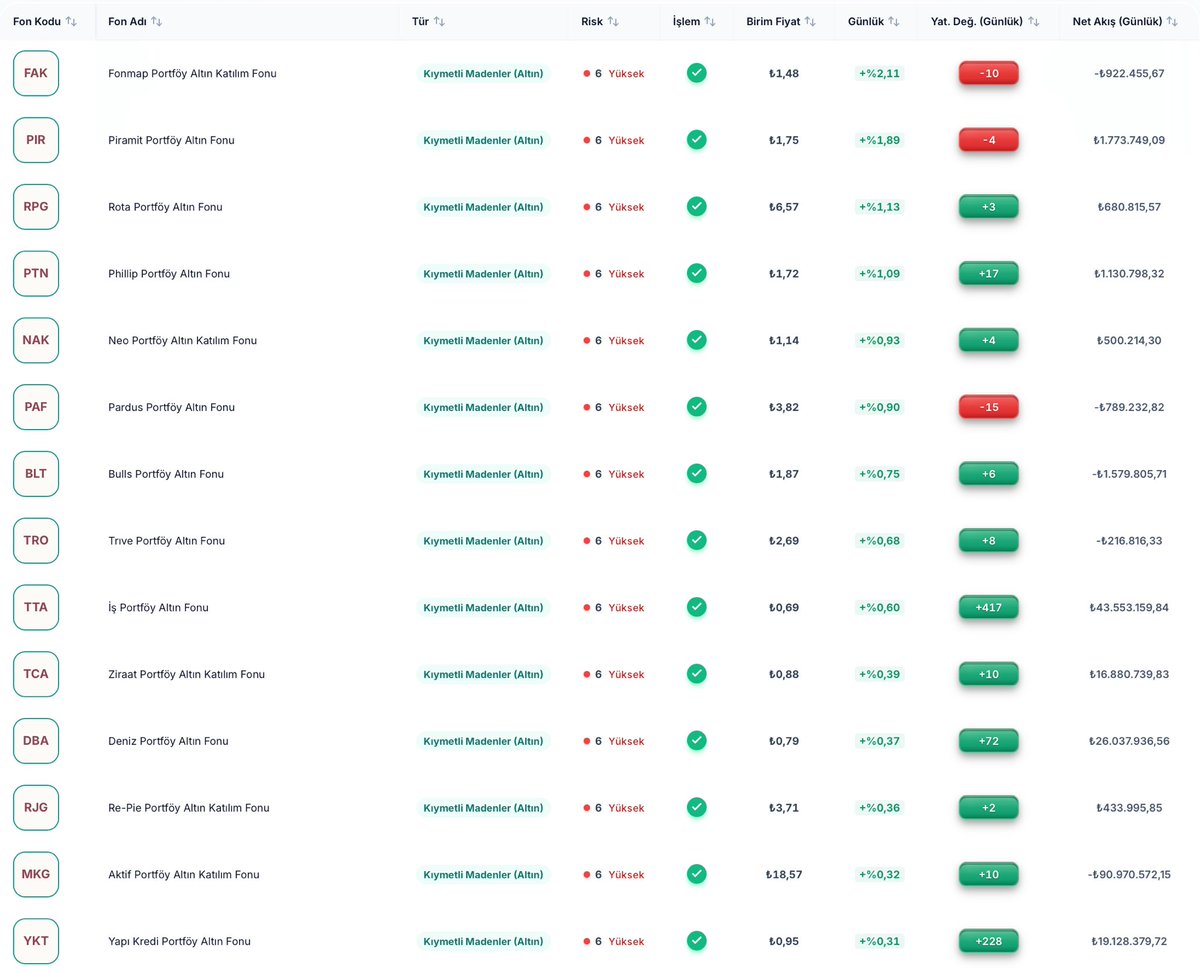Click the green +228 investor change badge
This screenshot has width=1200, height=973.
tap(988, 941)
